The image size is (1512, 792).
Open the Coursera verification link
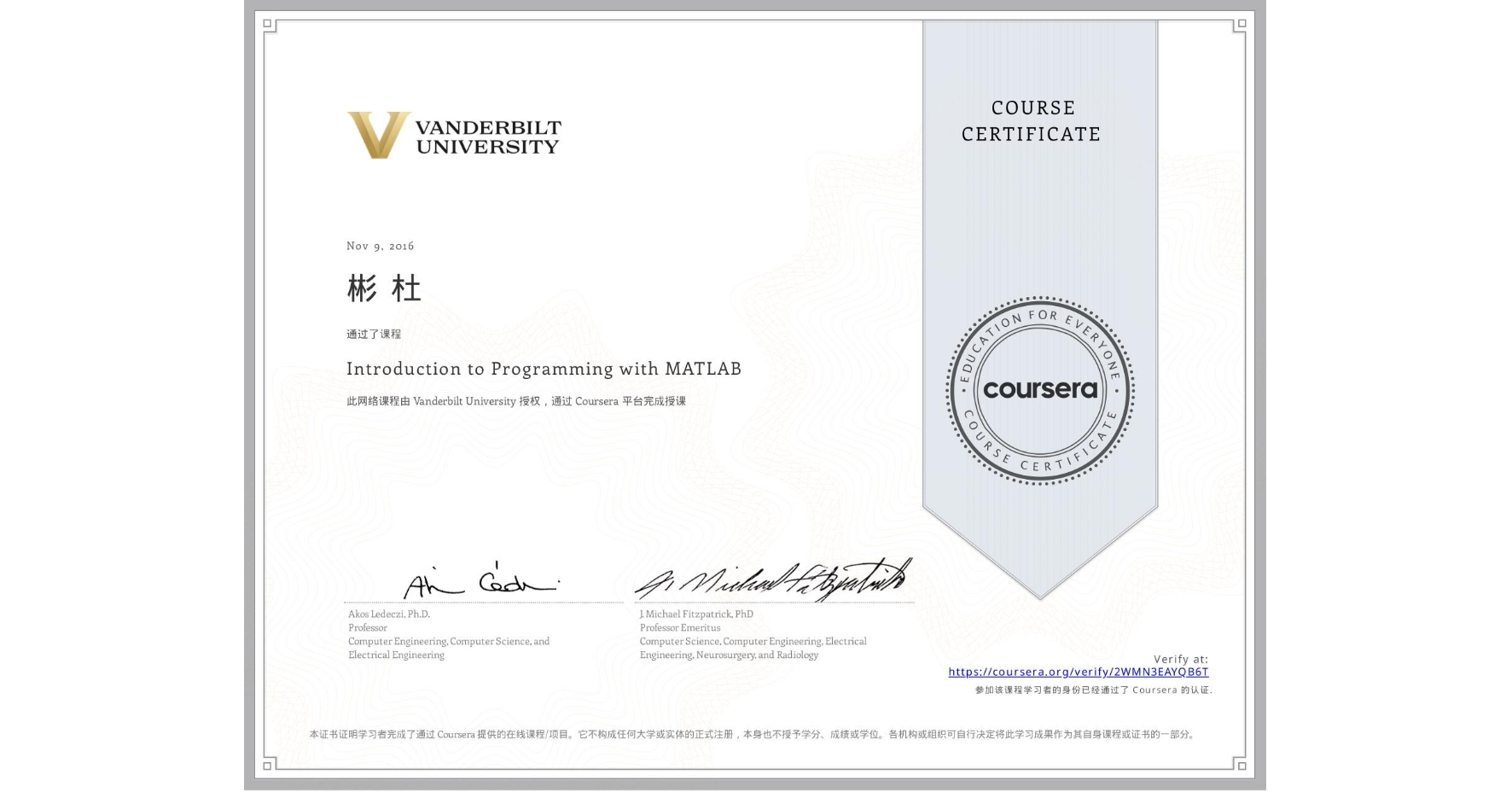click(1078, 672)
